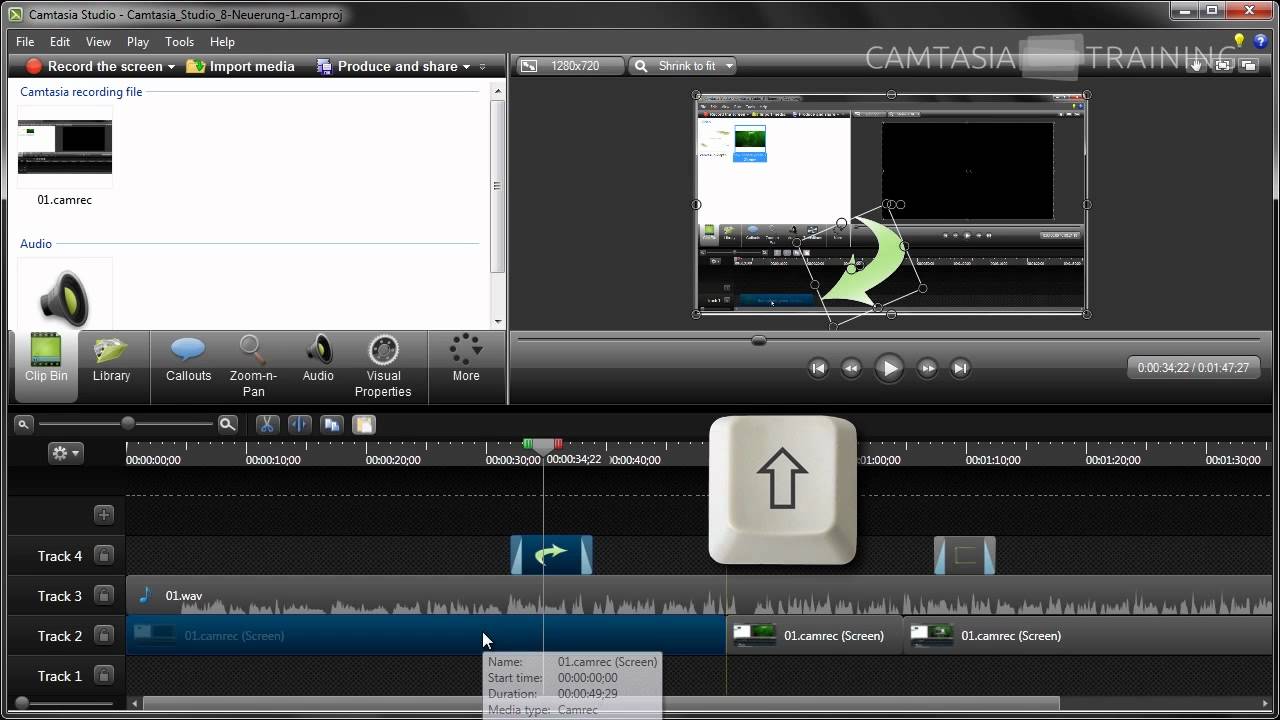Click the time display 0:00:34;22 / 0:01:47;27

[x=1193, y=368]
